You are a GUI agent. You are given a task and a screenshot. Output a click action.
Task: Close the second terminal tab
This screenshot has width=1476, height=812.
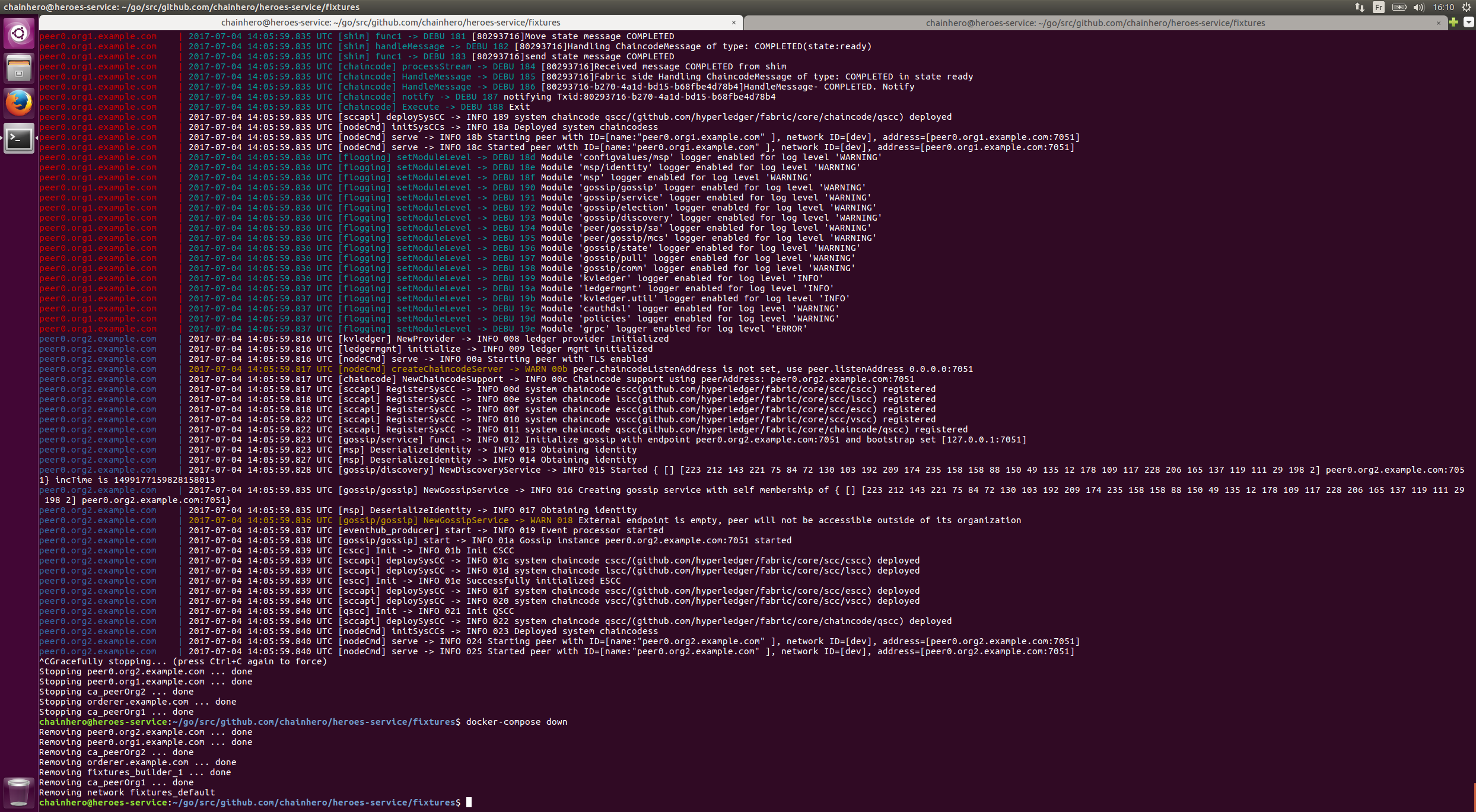pos(1438,23)
